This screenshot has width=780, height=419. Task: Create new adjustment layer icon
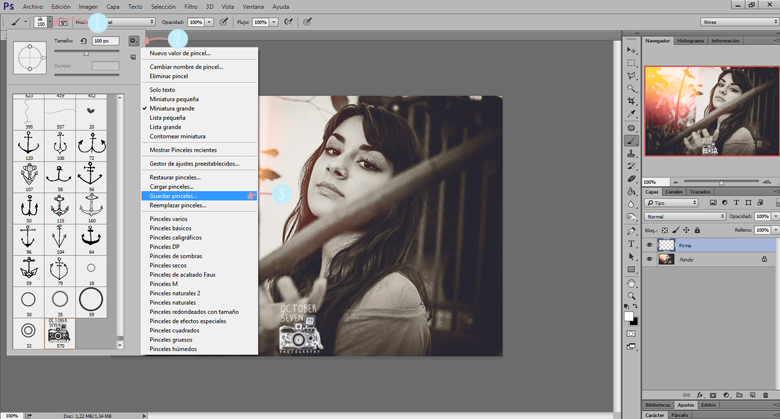coord(726,395)
